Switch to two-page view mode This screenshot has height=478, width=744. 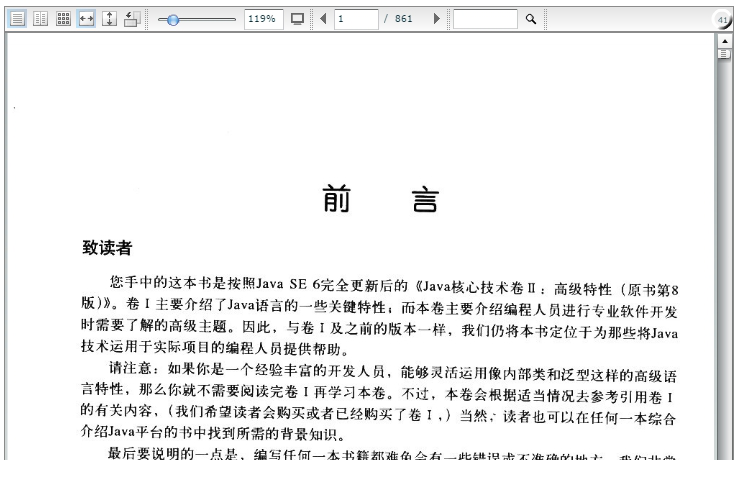(x=40, y=19)
